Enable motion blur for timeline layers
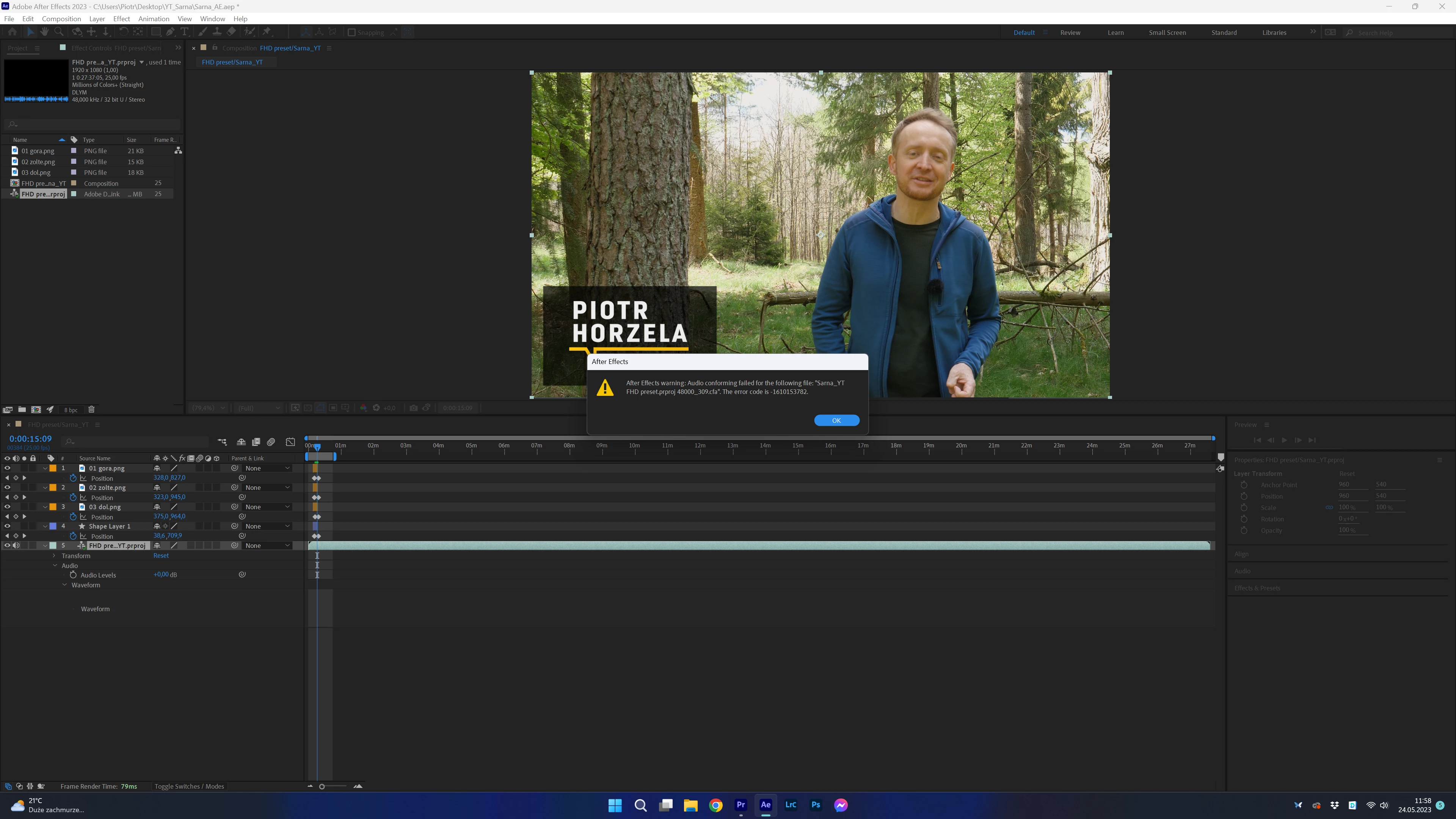The image size is (1456, 819). (271, 442)
